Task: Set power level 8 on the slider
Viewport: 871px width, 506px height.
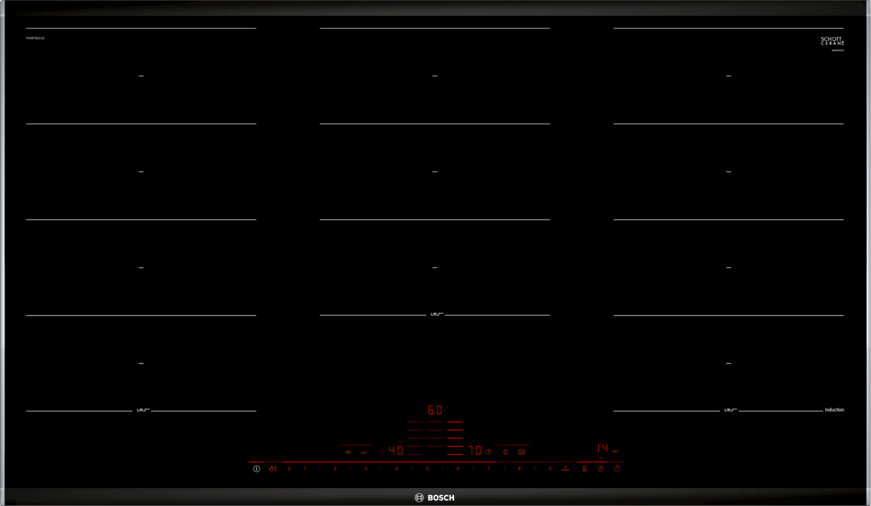Action: click(519, 469)
